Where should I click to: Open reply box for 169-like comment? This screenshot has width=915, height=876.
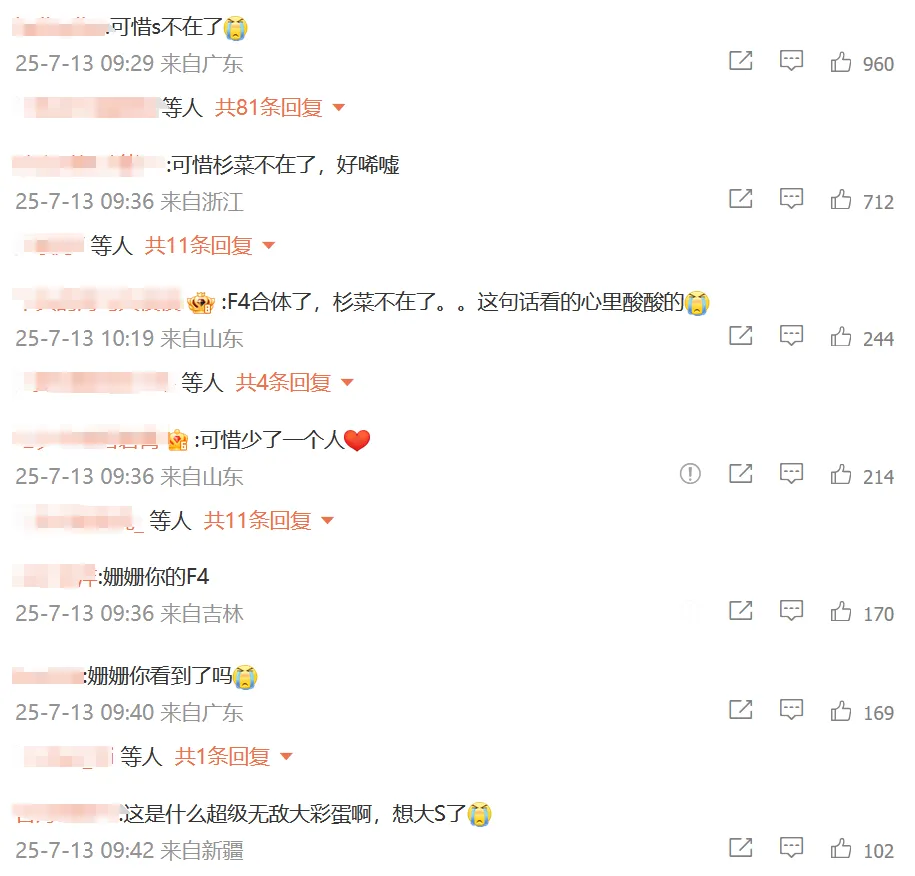(x=791, y=711)
